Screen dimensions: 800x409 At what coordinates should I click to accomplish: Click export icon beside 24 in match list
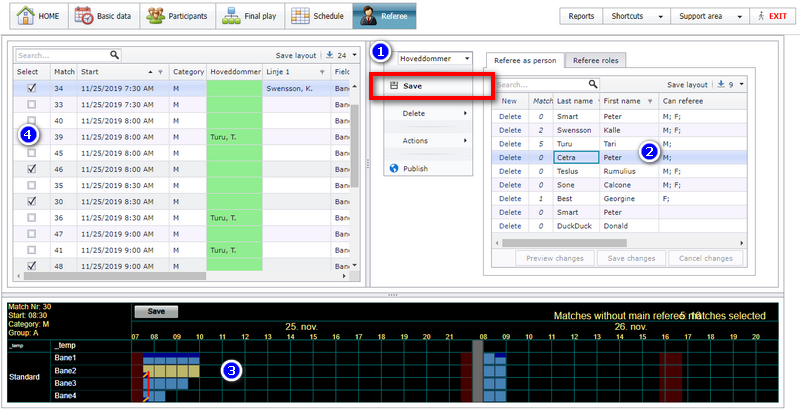point(330,55)
